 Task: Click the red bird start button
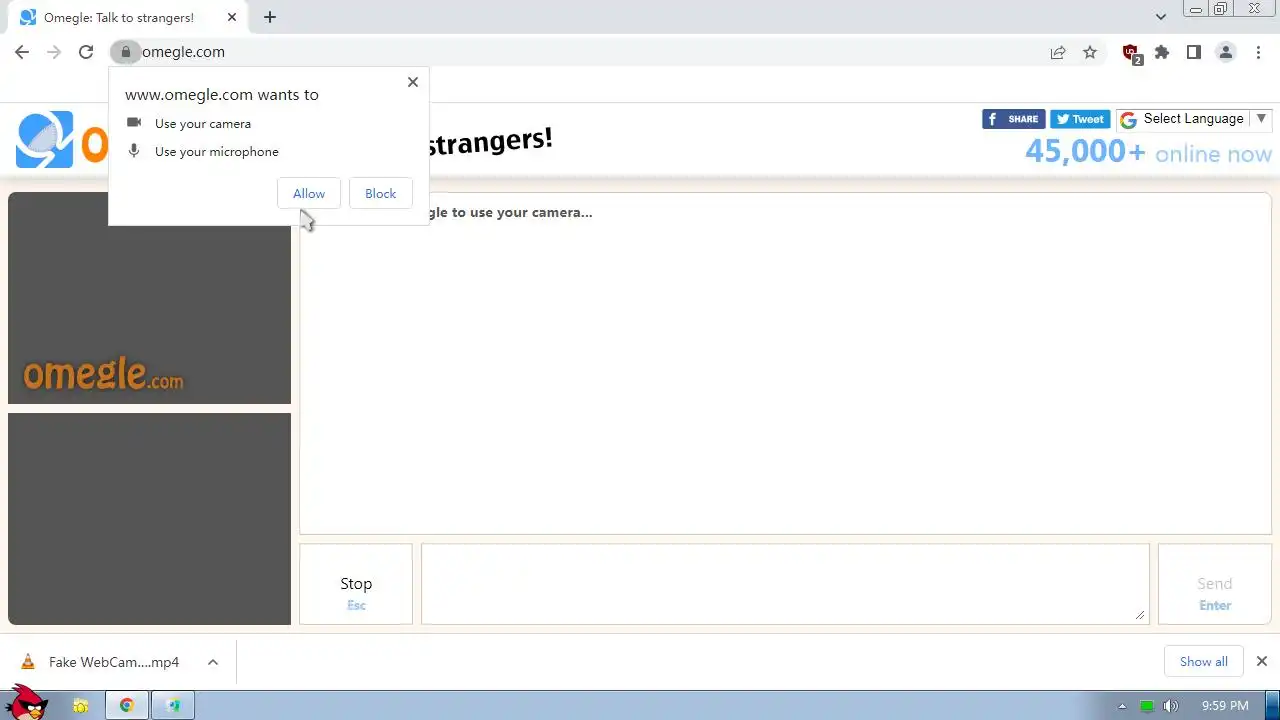pyautogui.click(x=27, y=703)
